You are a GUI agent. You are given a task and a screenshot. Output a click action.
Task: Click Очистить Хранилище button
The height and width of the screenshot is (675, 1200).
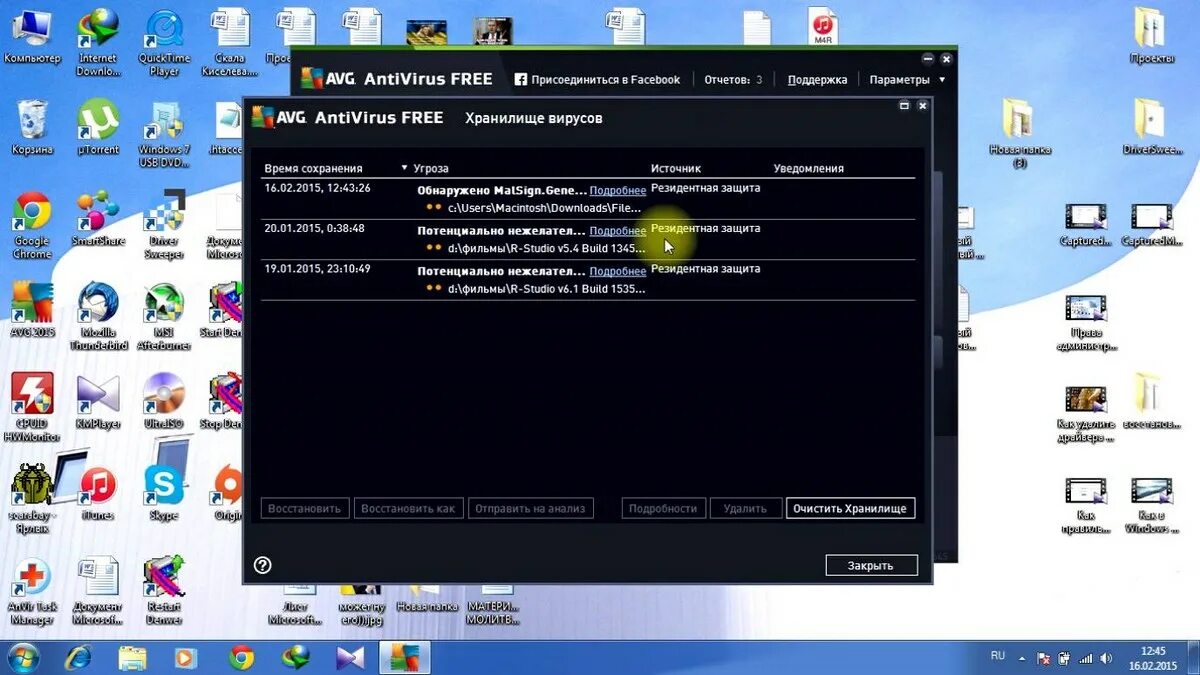[x=850, y=508]
